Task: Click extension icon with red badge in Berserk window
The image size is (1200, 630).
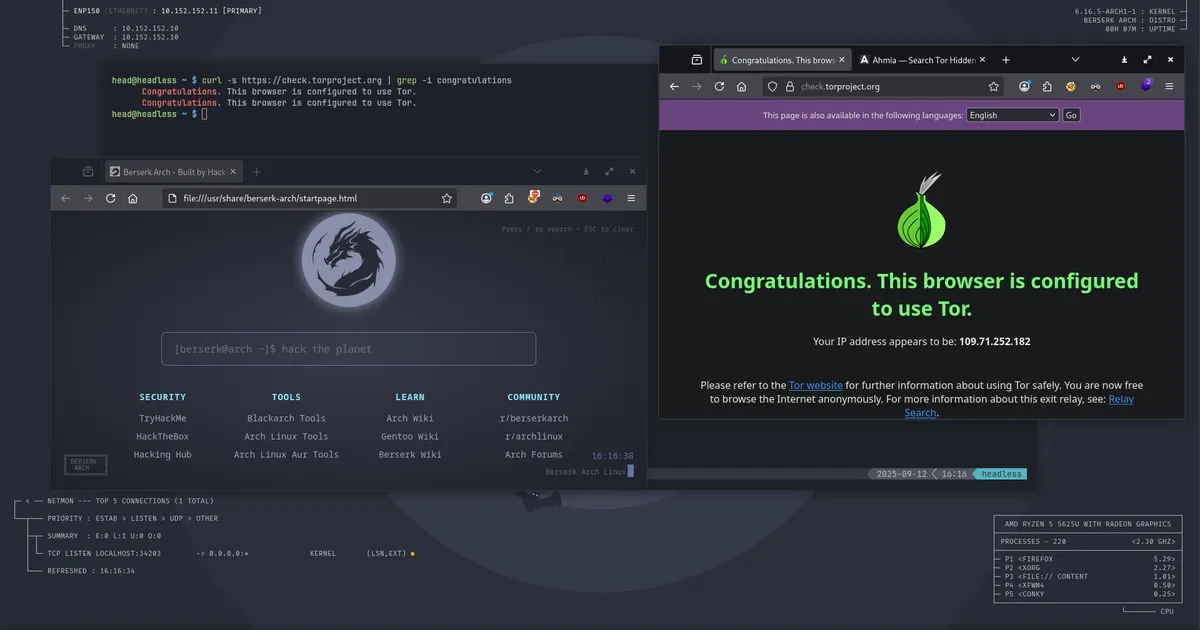Action: coord(533,198)
